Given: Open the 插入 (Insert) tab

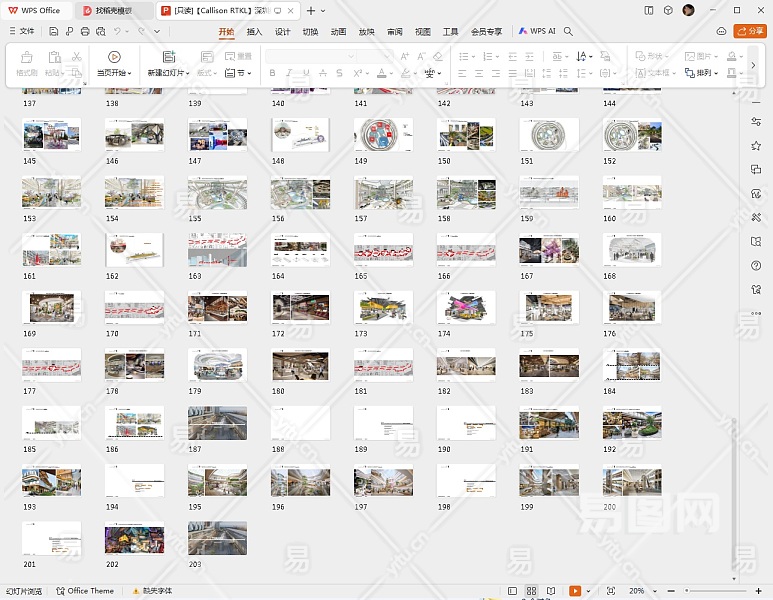Looking at the screenshot, I should [254, 31].
